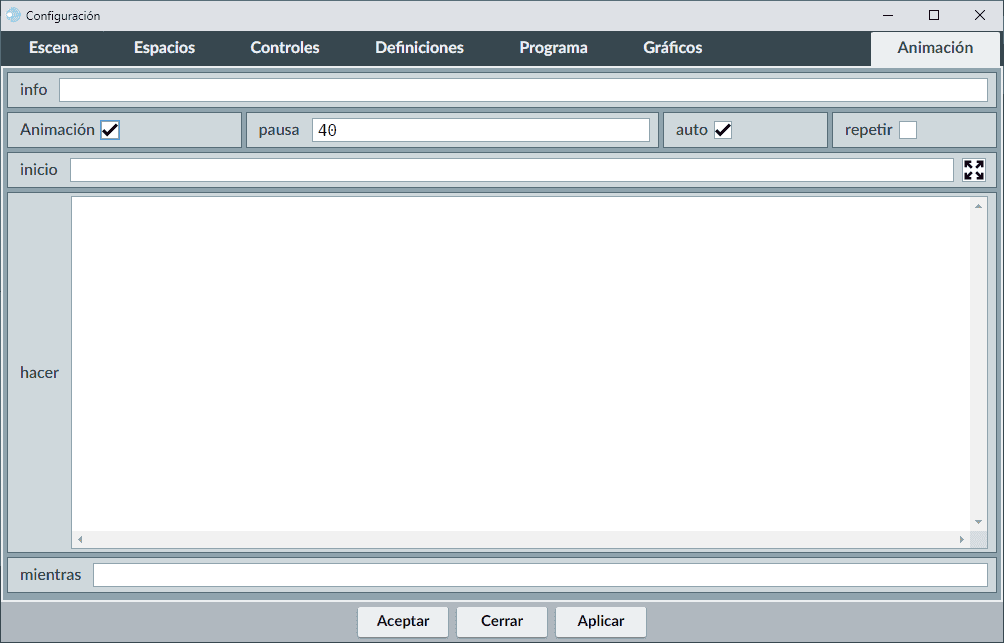Switch to the Escena tab

pyautogui.click(x=53, y=48)
